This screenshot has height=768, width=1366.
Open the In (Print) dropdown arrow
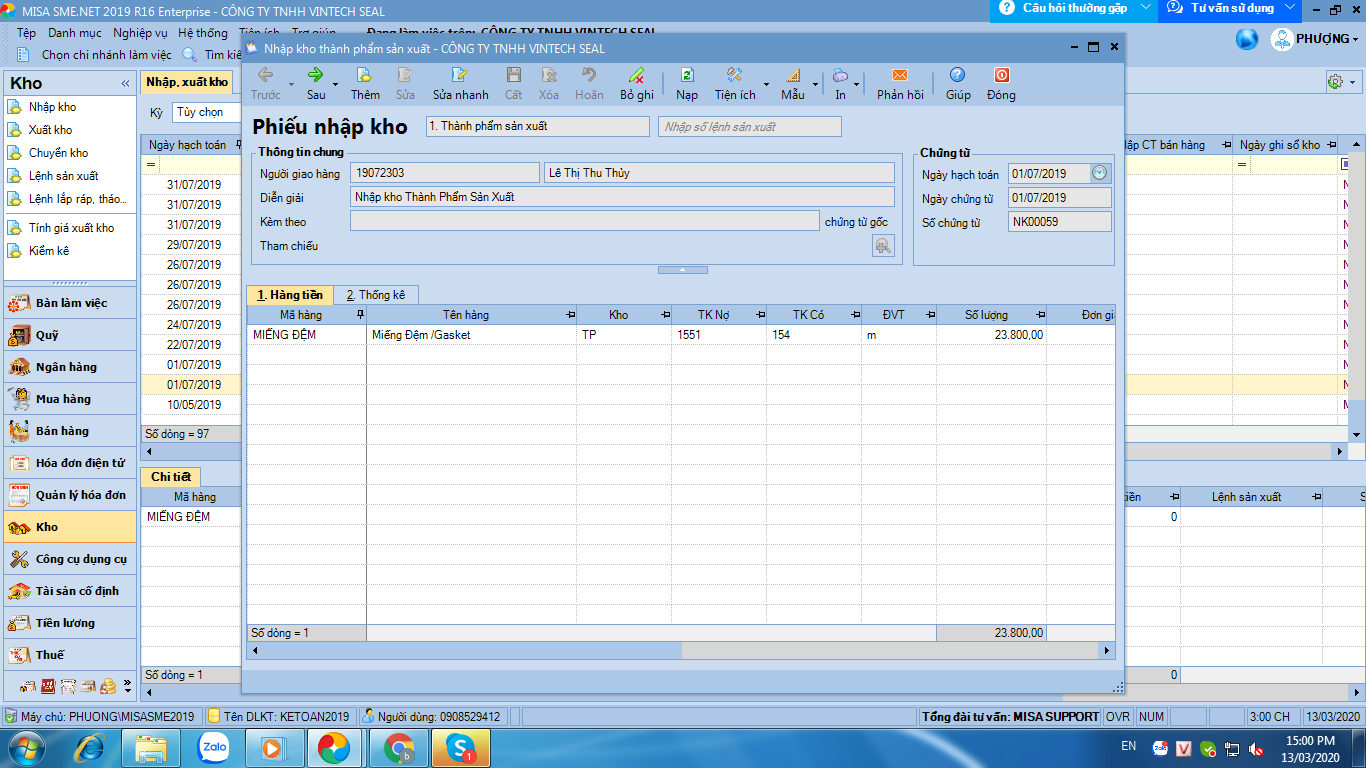tap(859, 84)
